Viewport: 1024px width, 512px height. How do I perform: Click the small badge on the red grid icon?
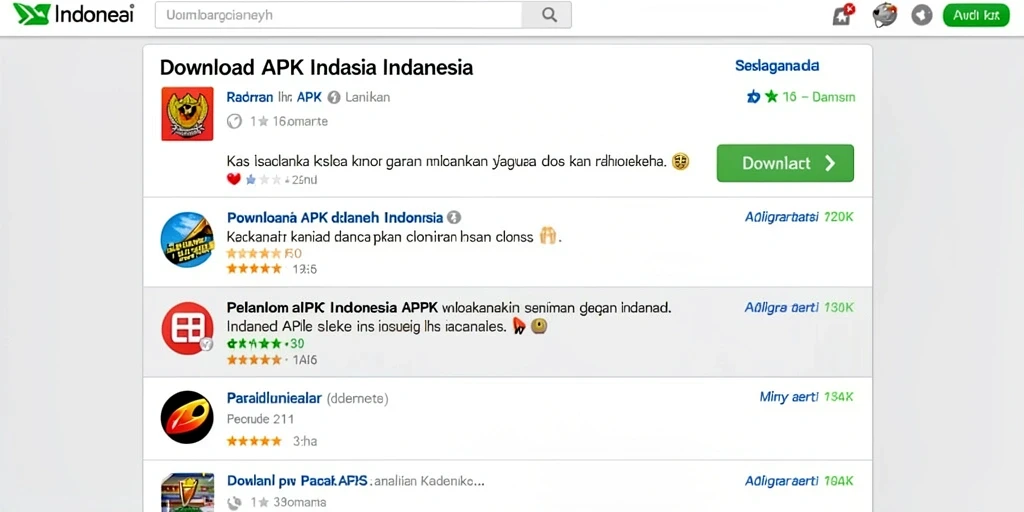point(206,344)
